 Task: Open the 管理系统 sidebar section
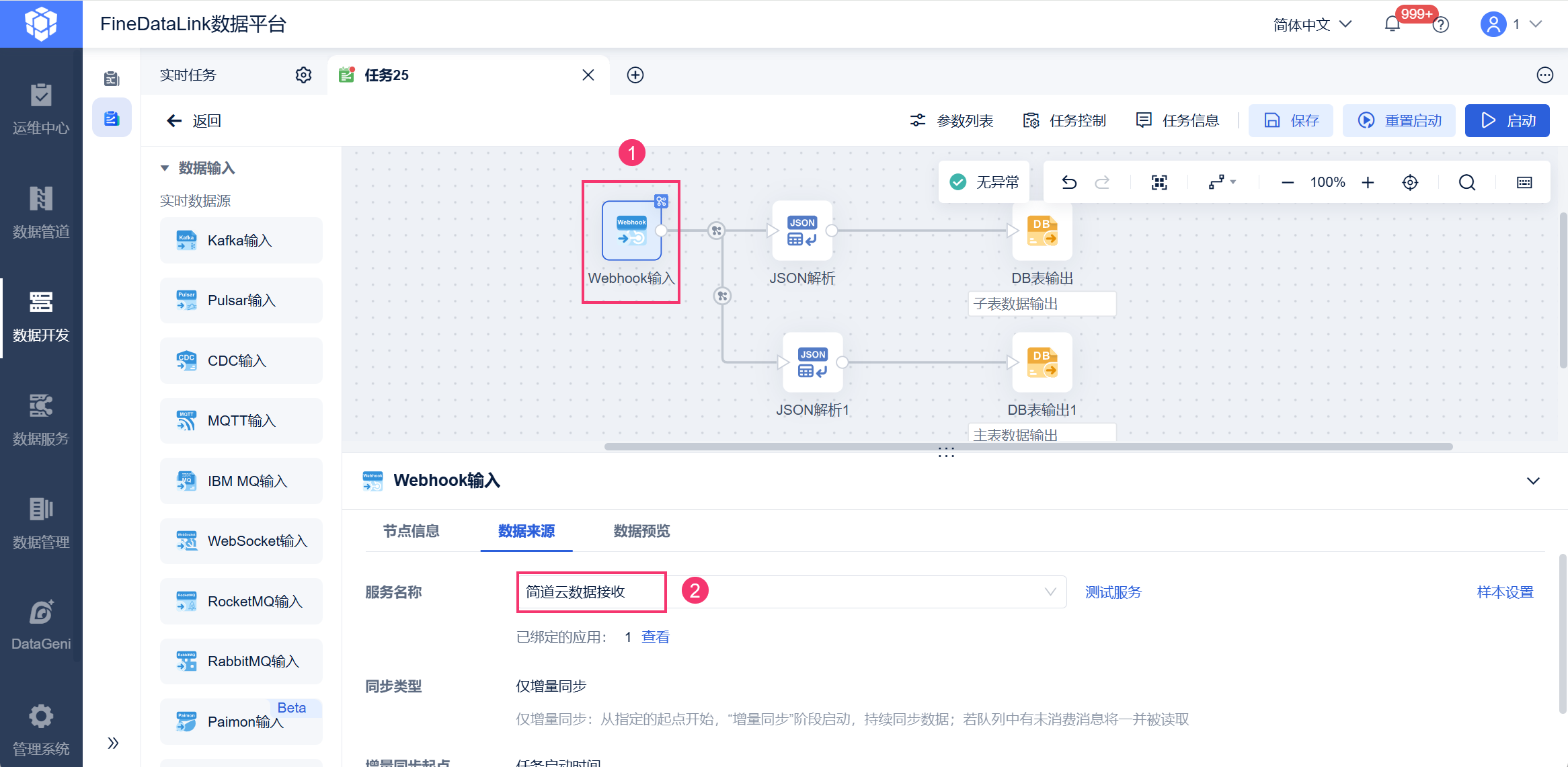click(41, 730)
